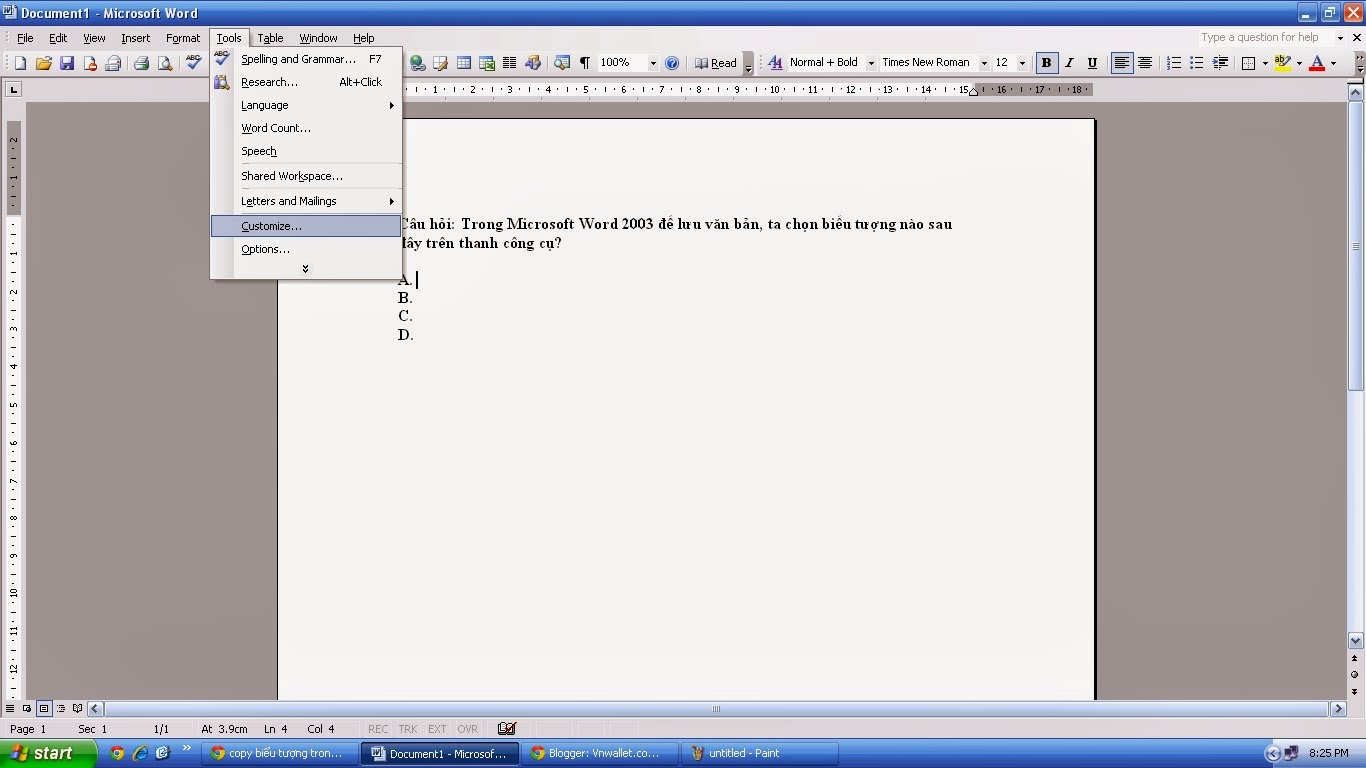Screen dimensions: 1366x768
Task: Click the Insert Hyperlink globe icon
Action: coord(418,63)
